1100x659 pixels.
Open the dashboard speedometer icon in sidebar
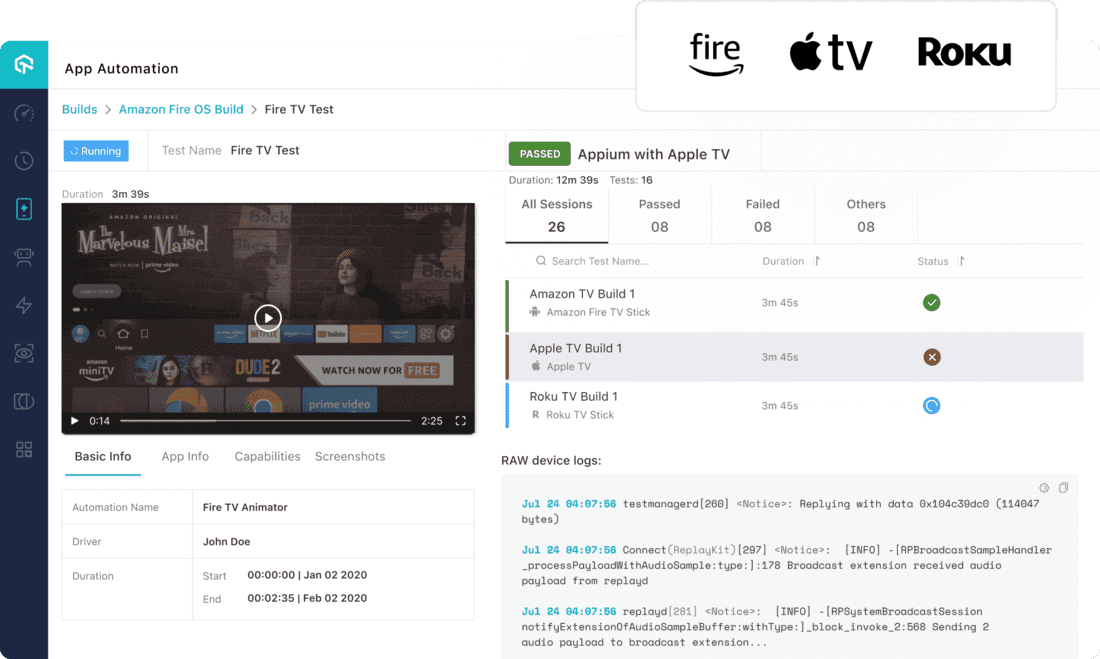pos(24,113)
